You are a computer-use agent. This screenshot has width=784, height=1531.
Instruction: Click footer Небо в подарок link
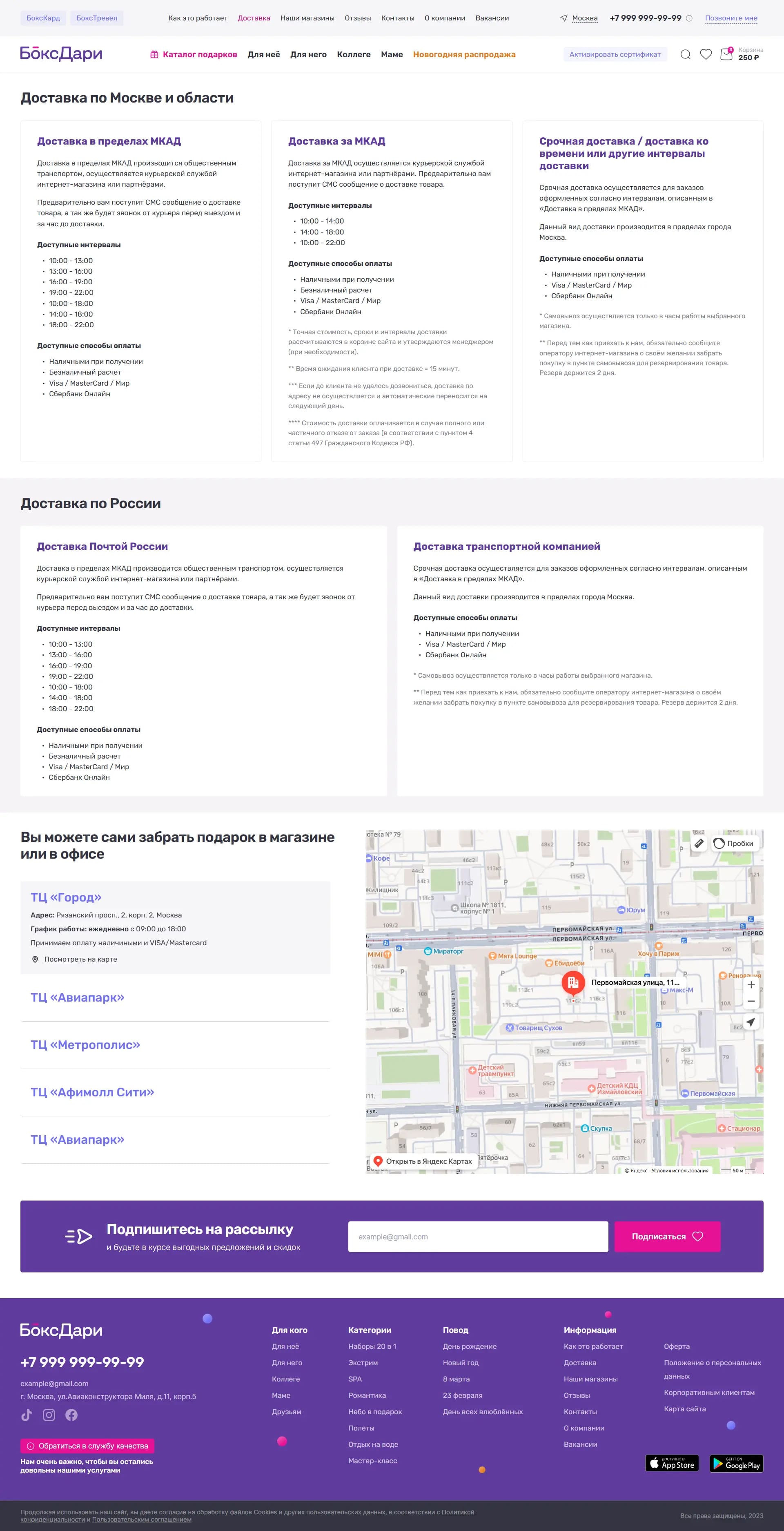tap(375, 1412)
